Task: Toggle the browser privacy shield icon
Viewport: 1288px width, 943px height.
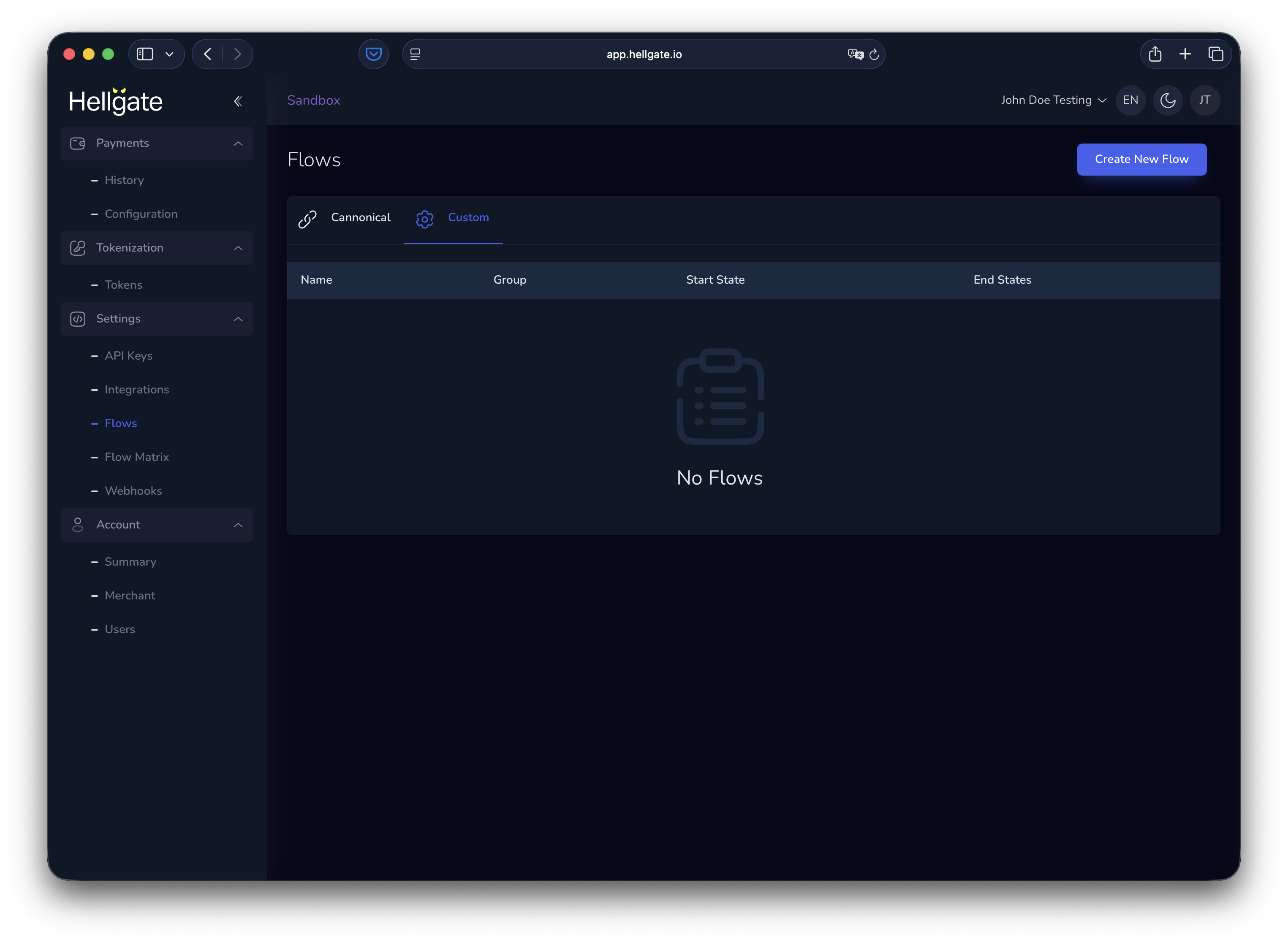Action: 373,54
